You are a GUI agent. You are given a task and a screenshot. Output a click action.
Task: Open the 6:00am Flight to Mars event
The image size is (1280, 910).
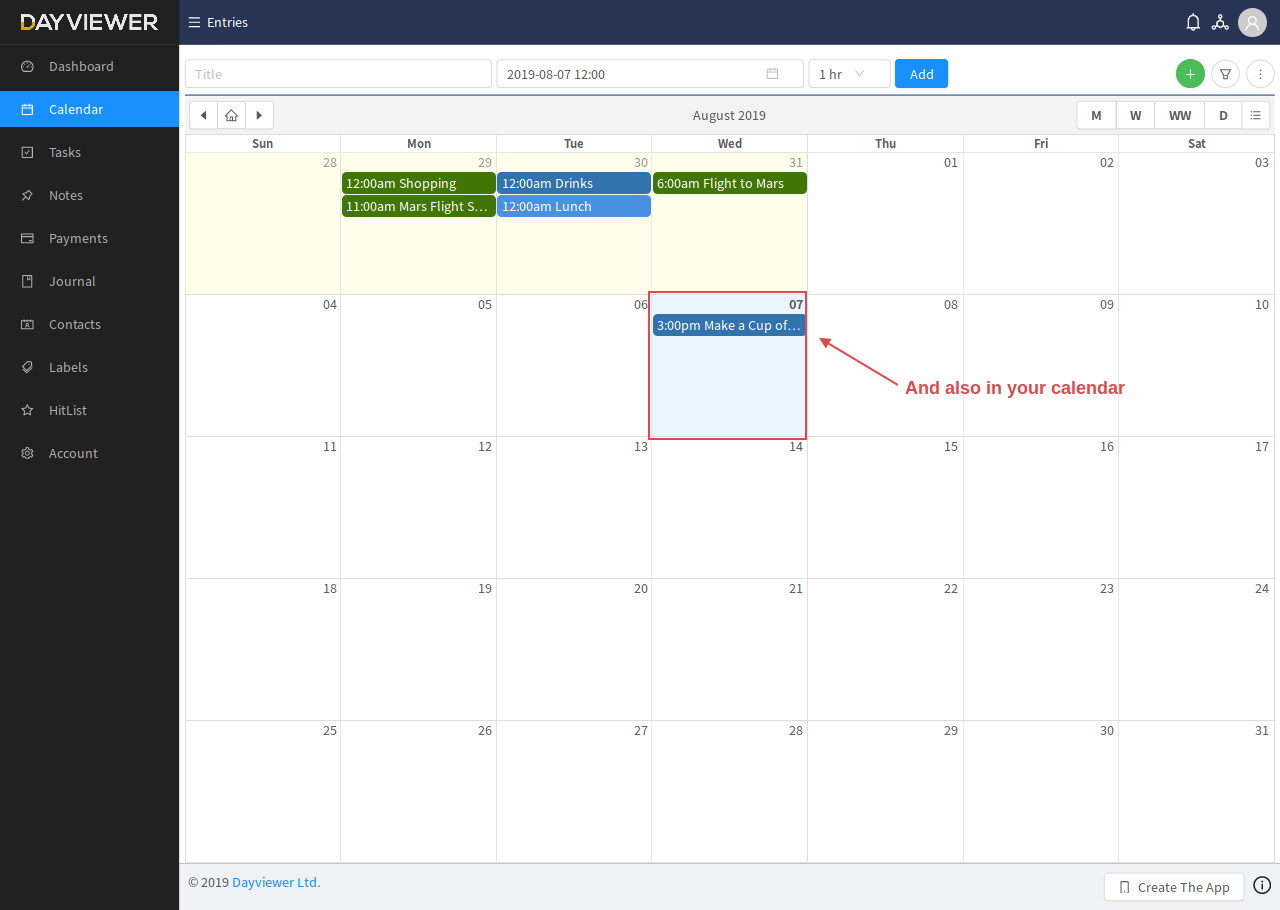click(x=730, y=183)
